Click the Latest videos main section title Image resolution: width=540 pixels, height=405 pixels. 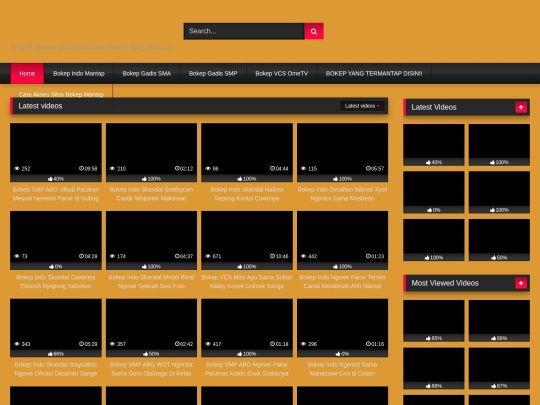(40, 106)
